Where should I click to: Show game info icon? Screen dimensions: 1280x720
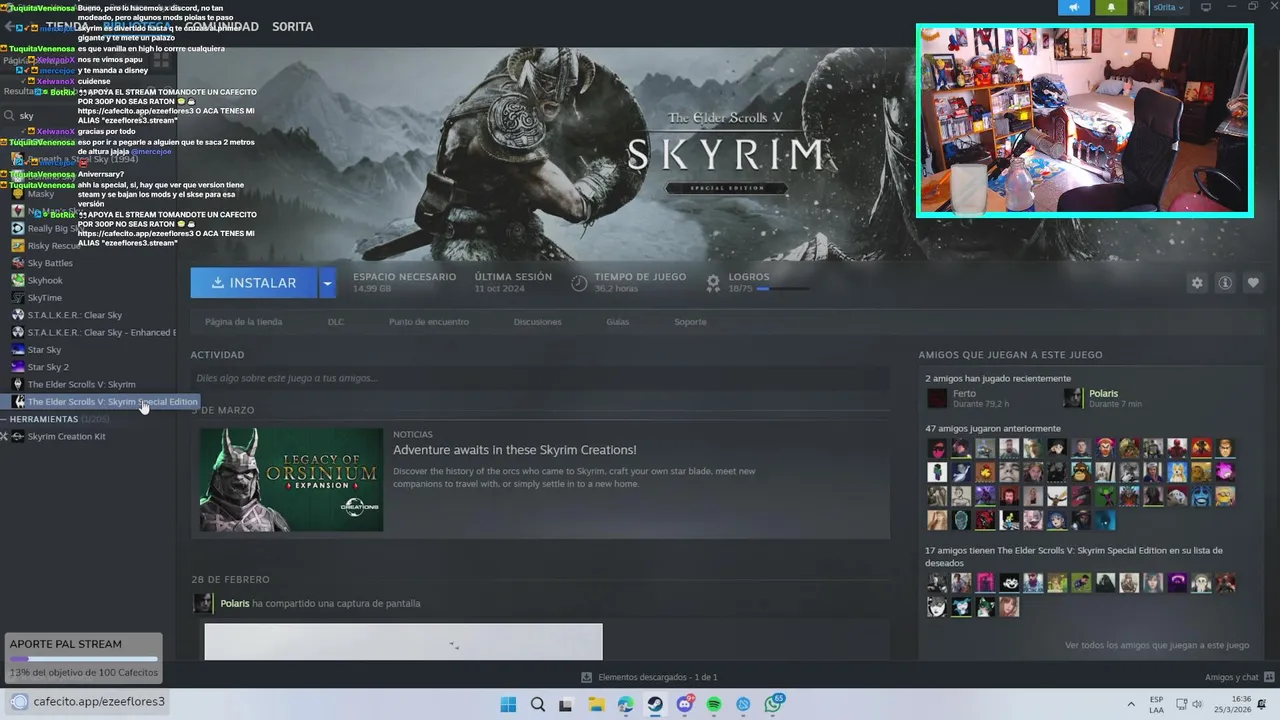[x=1225, y=283]
